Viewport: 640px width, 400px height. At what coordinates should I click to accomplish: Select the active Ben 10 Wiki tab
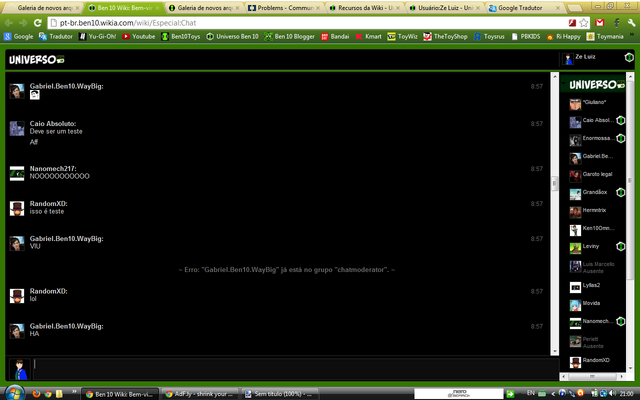124,8
